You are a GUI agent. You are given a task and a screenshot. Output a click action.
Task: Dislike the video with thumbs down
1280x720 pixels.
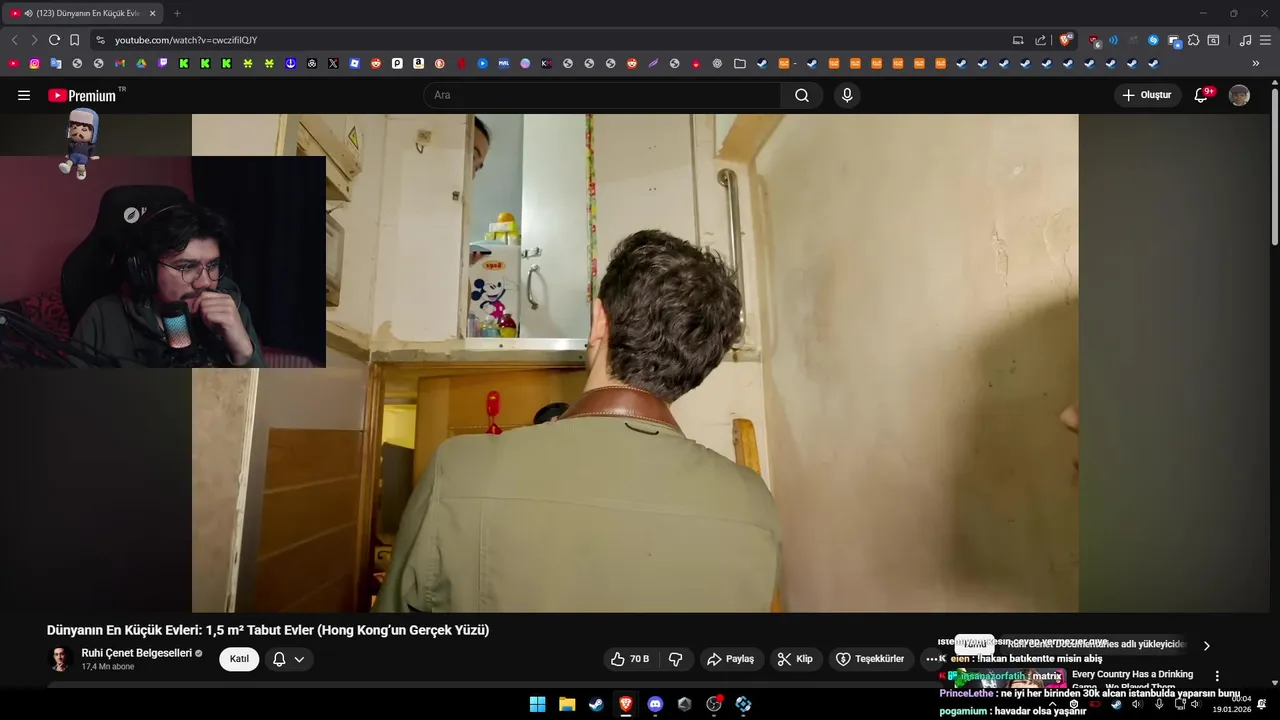click(x=676, y=659)
